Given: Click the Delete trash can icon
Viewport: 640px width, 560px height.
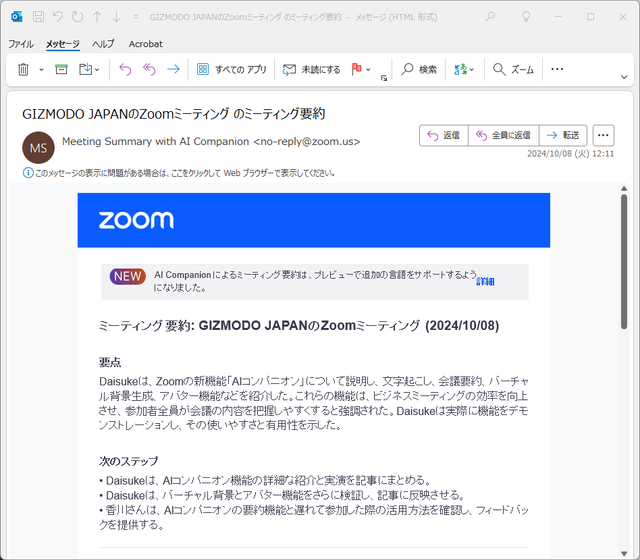Looking at the screenshot, I should [23, 69].
